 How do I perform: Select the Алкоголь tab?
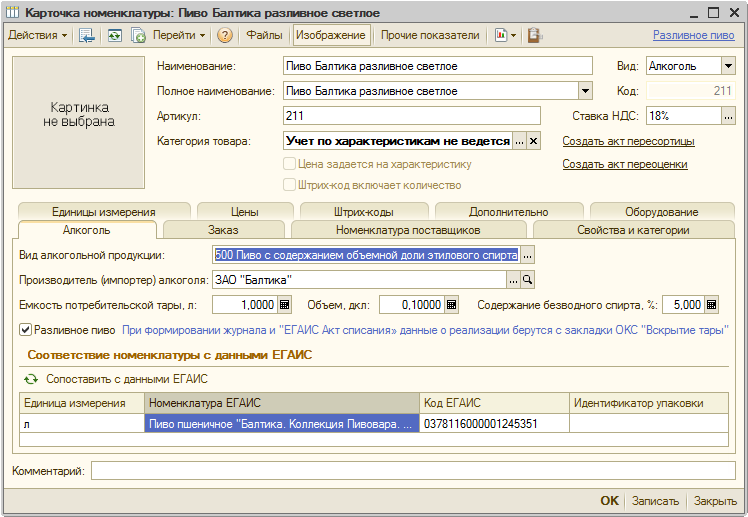tap(87, 230)
